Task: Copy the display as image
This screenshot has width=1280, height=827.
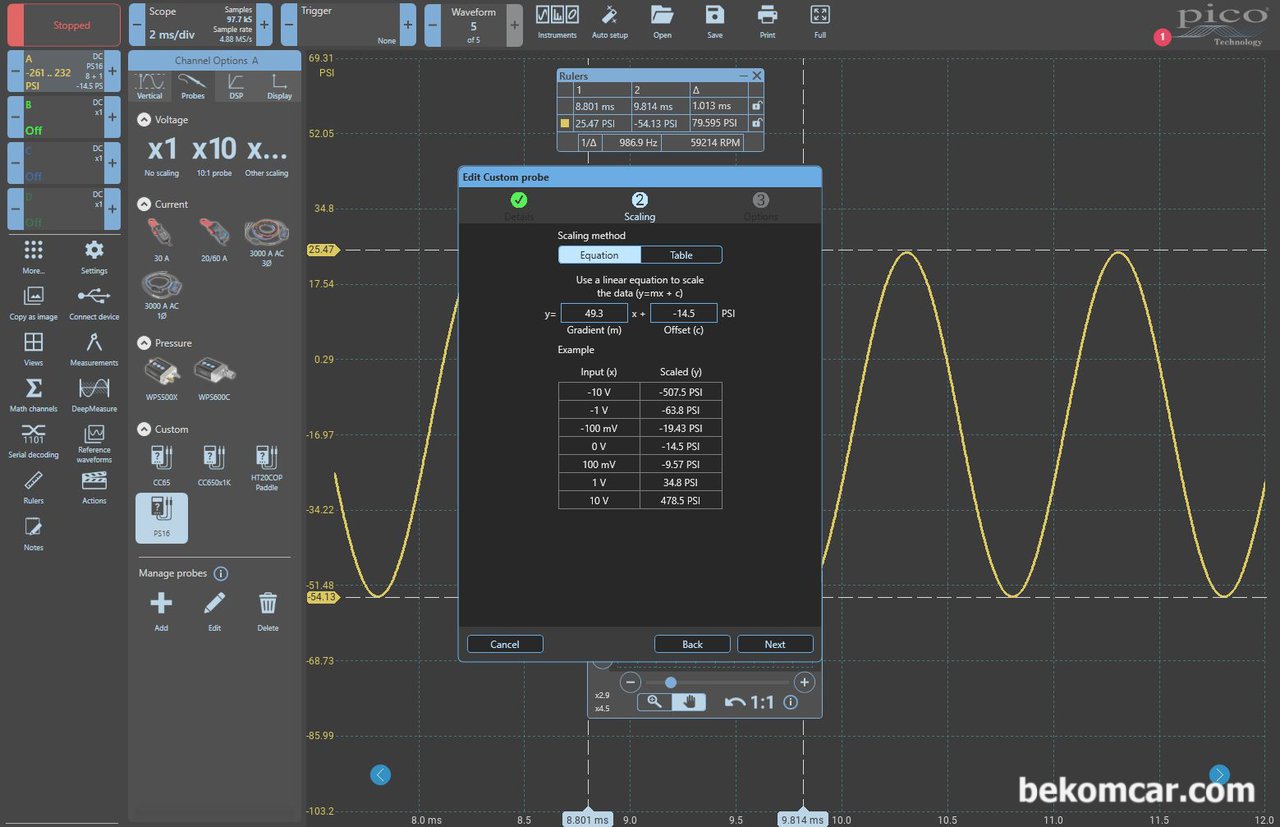Action: [34, 302]
